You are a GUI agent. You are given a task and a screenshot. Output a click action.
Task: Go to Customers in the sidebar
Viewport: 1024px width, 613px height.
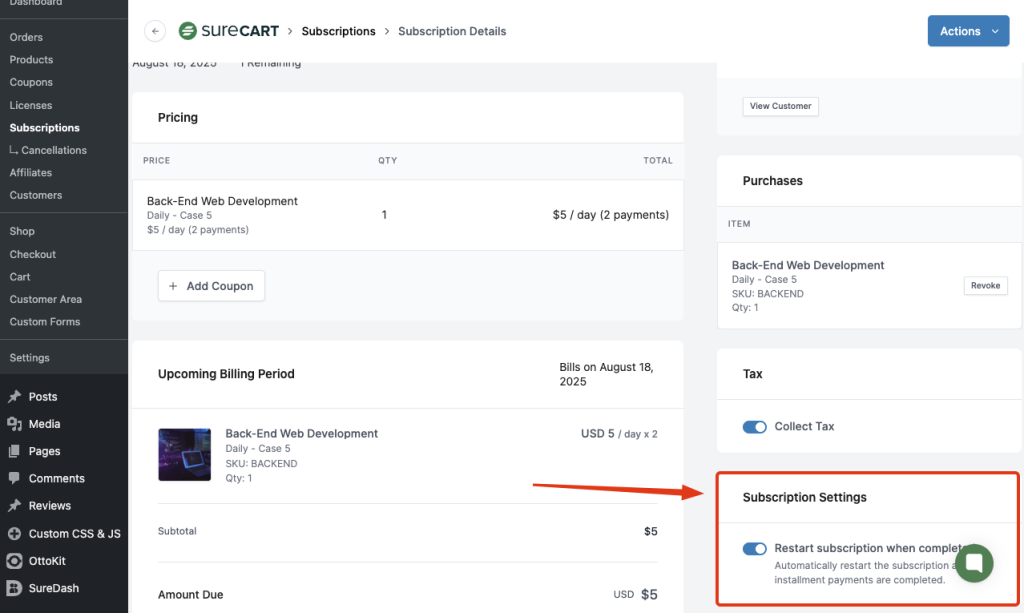point(36,195)
